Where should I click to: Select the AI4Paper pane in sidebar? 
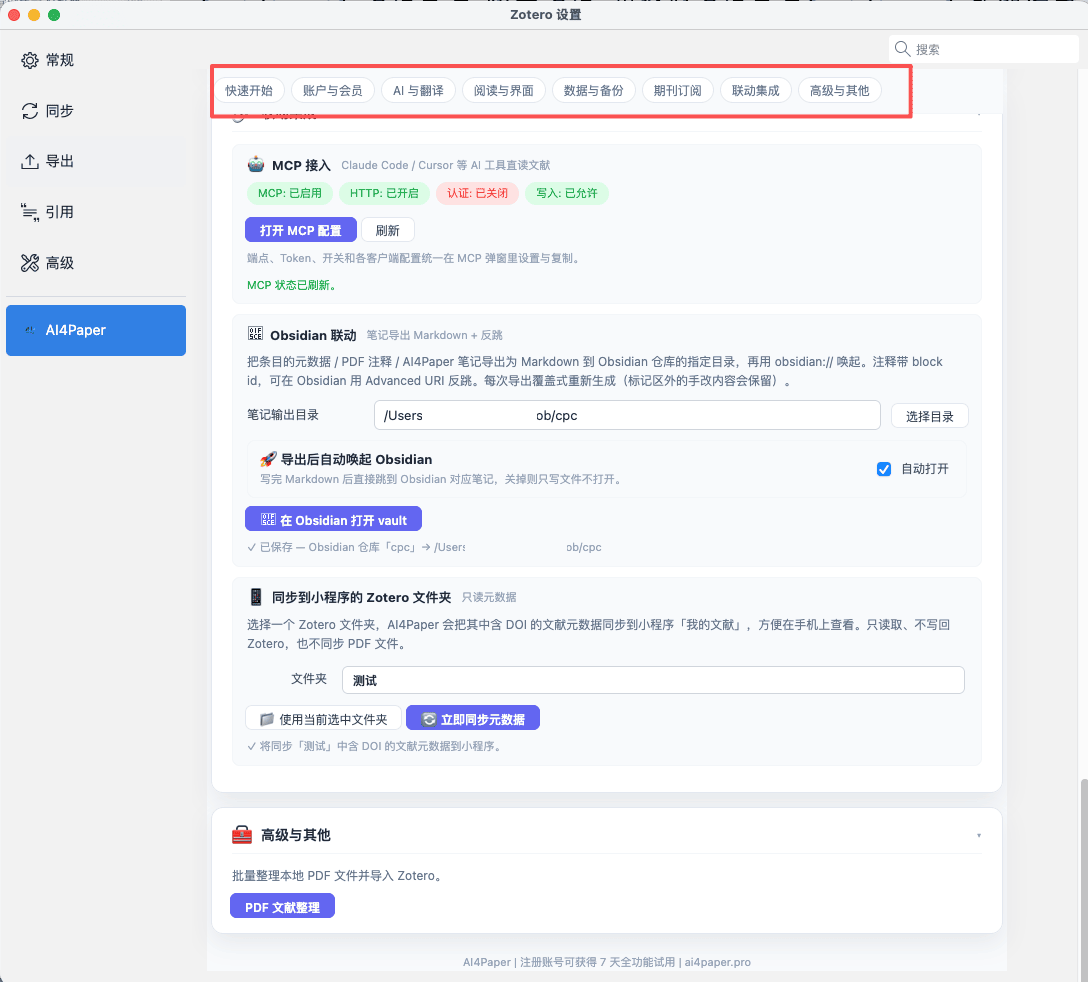point(96,330)
